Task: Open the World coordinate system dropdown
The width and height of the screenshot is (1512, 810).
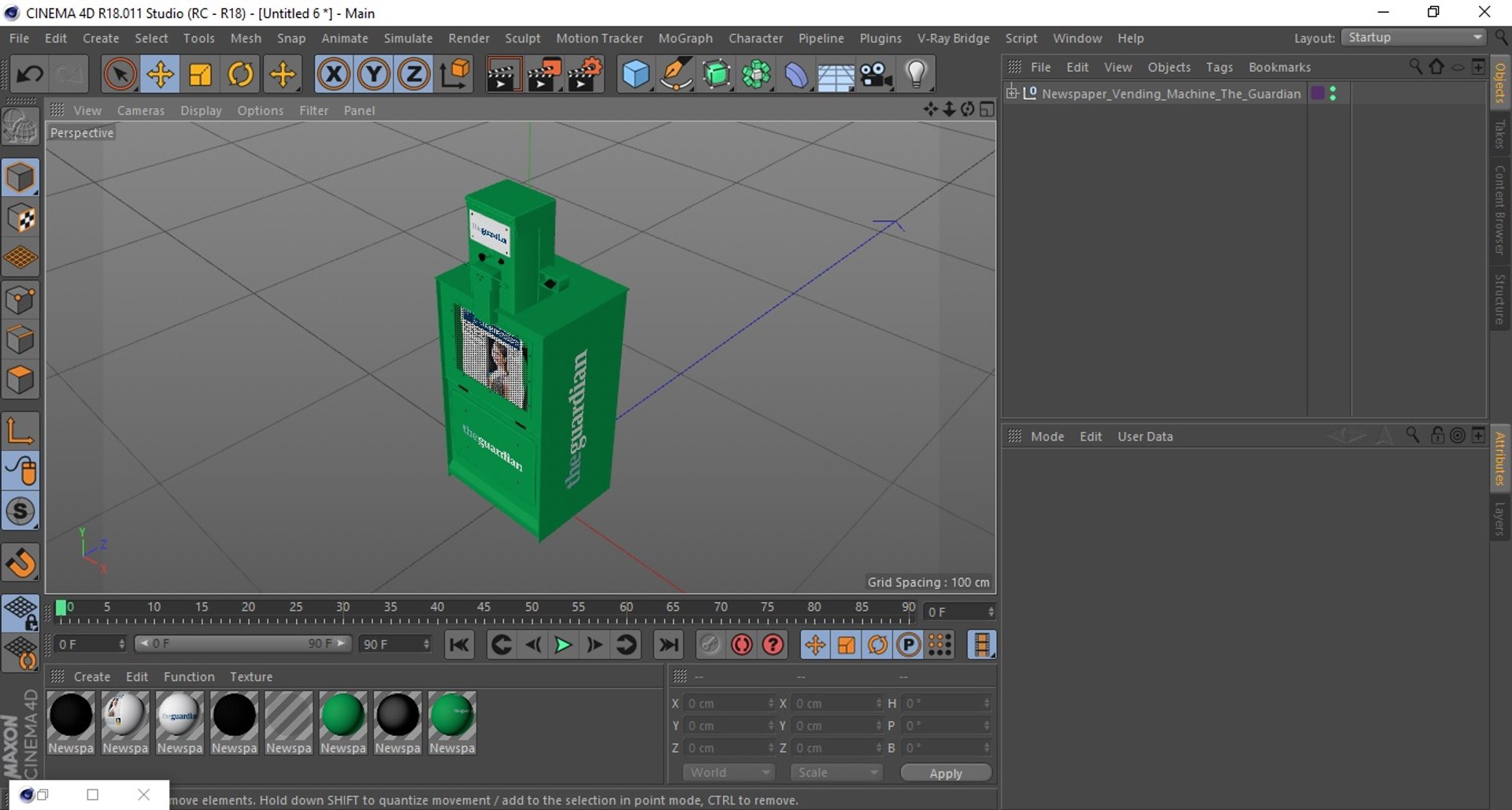Action: 728,772
